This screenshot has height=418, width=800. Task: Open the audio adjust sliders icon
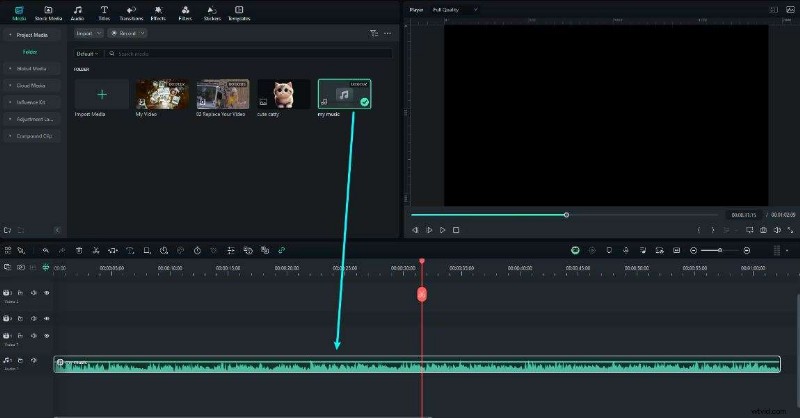[x=231, y=251]
